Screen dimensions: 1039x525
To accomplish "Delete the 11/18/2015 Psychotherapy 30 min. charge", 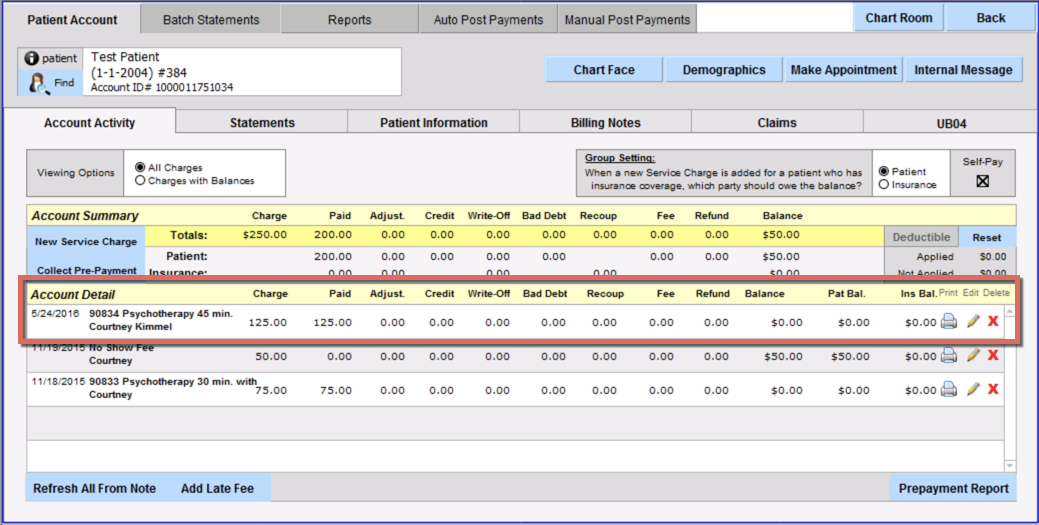I will [993, 389].
